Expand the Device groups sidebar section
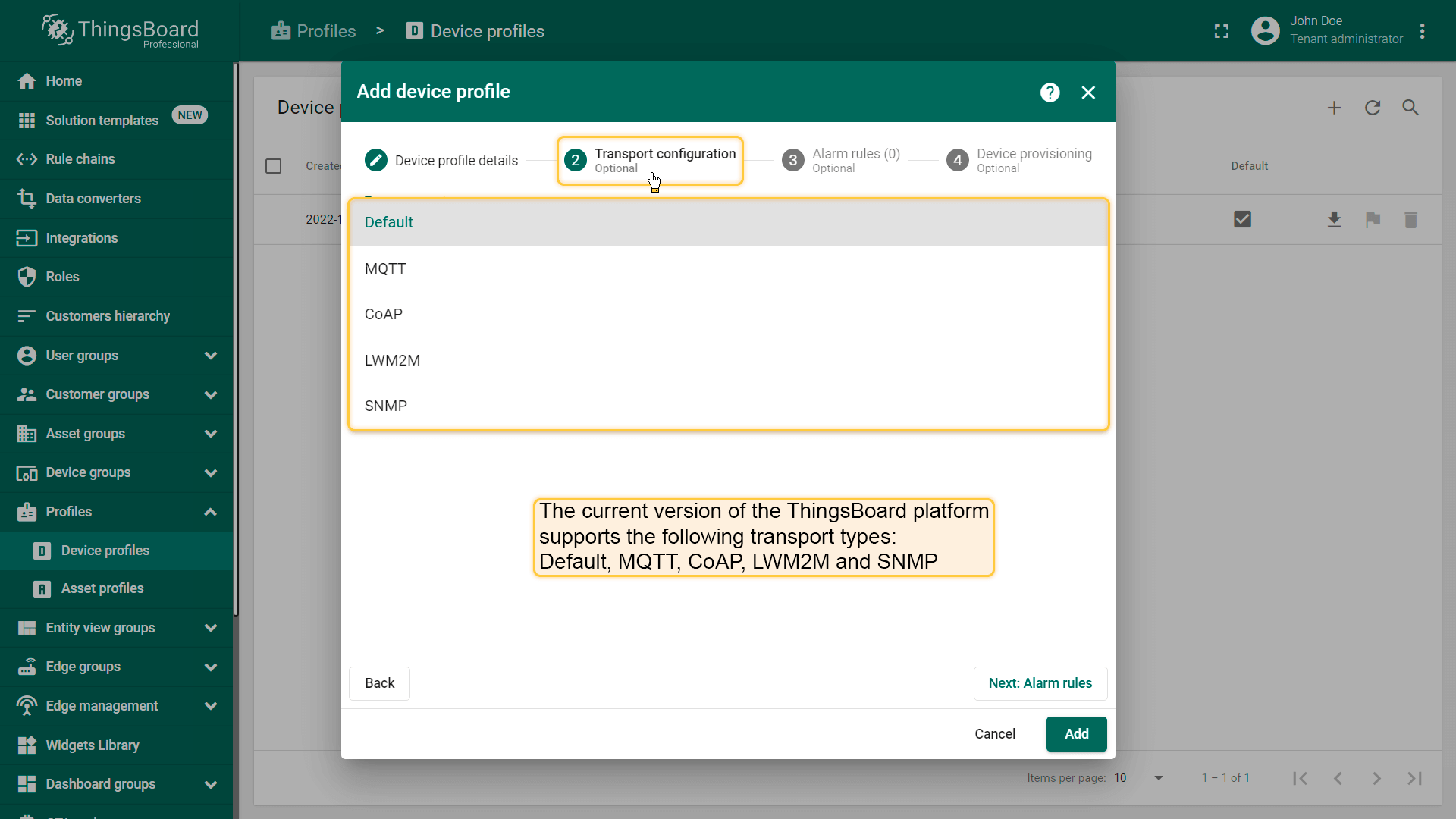The image size is (1456, 819). 210,472
